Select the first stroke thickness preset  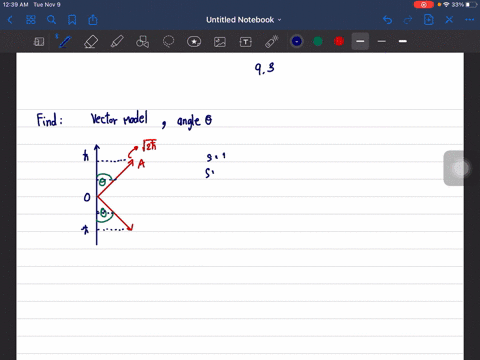(x=360, y=41)
